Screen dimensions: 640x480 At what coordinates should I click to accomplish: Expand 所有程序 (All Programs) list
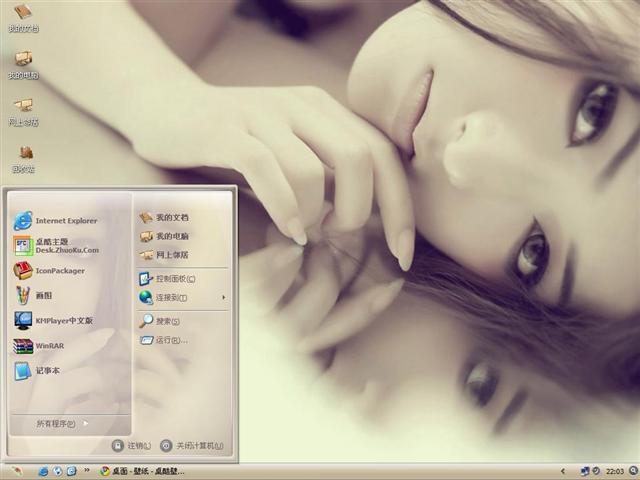click(x=62, y=424)
